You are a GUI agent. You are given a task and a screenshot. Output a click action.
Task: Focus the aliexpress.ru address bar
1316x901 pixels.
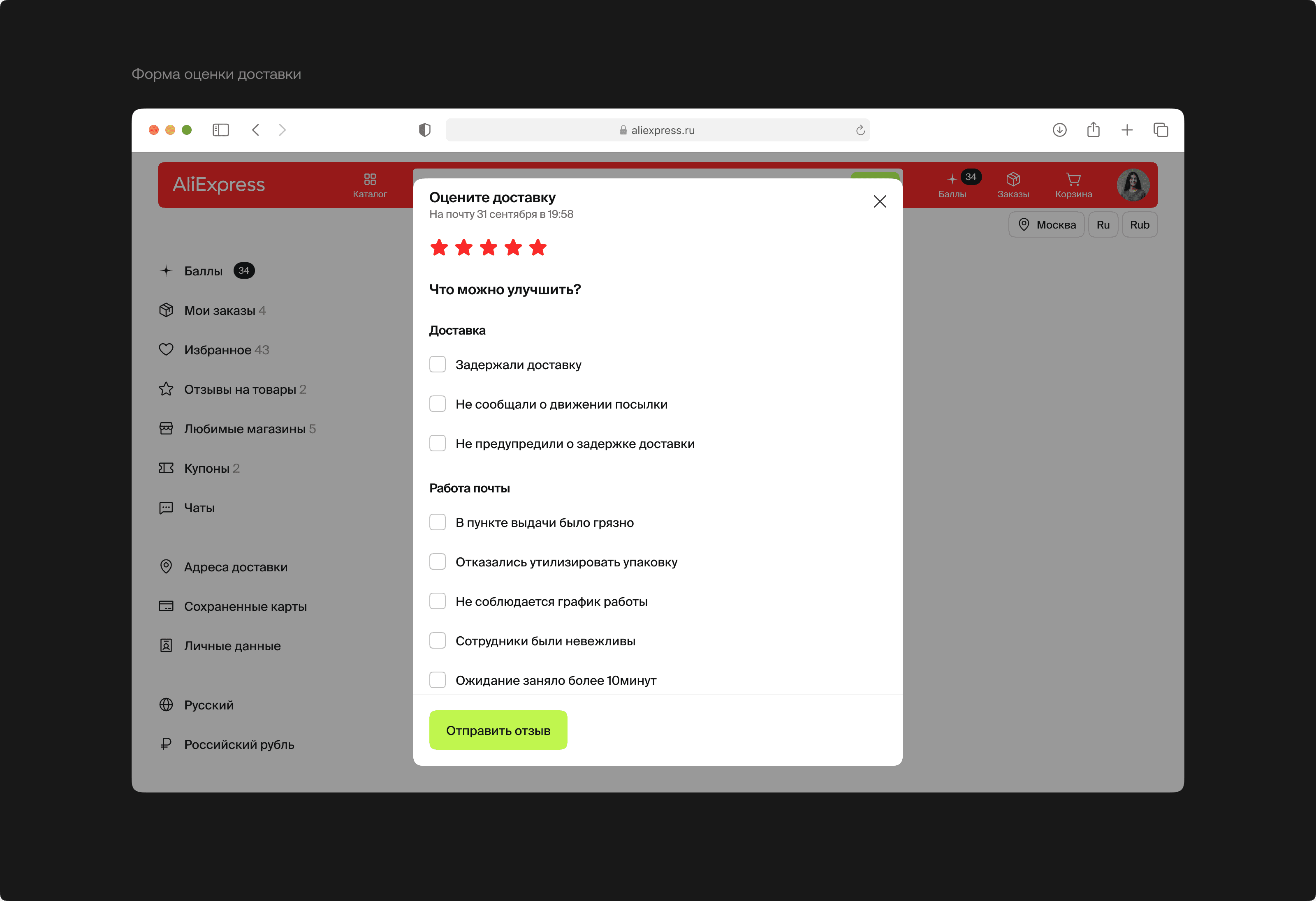click(x=658, y=130)
